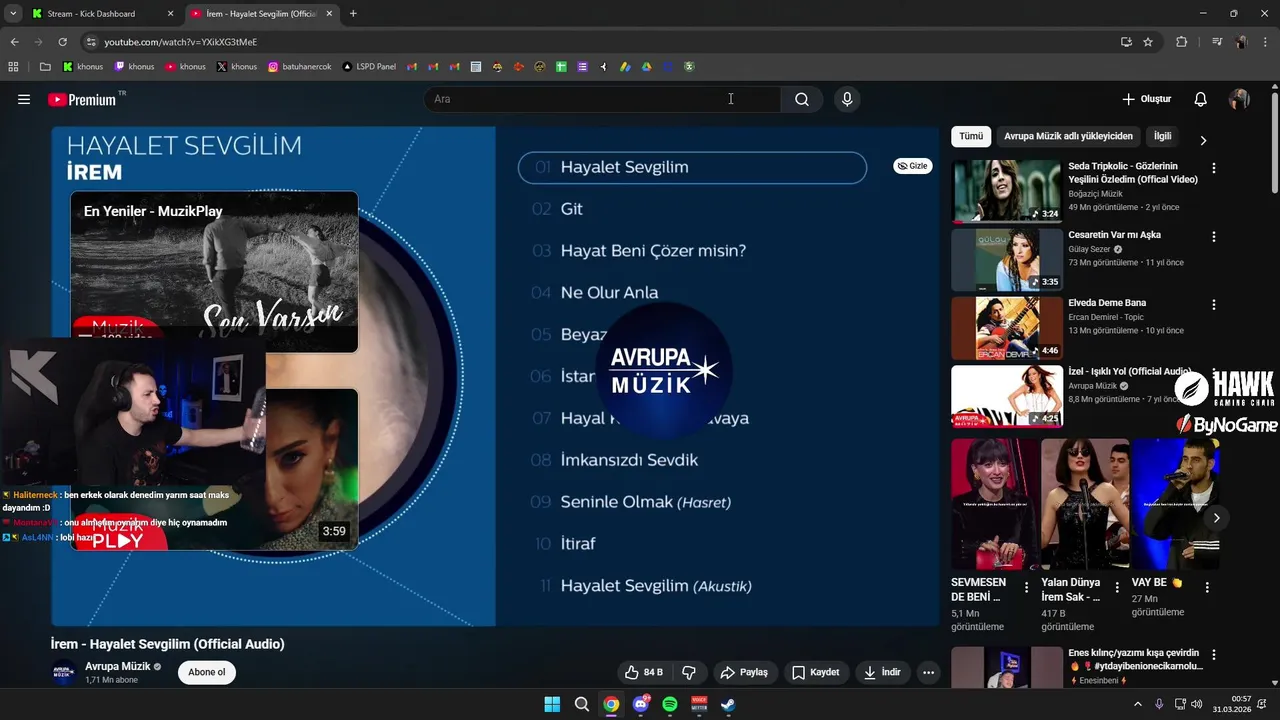
Task: Switch to İrem - Hayalet Sevgilim tab
Action: [x=260, y=14]
